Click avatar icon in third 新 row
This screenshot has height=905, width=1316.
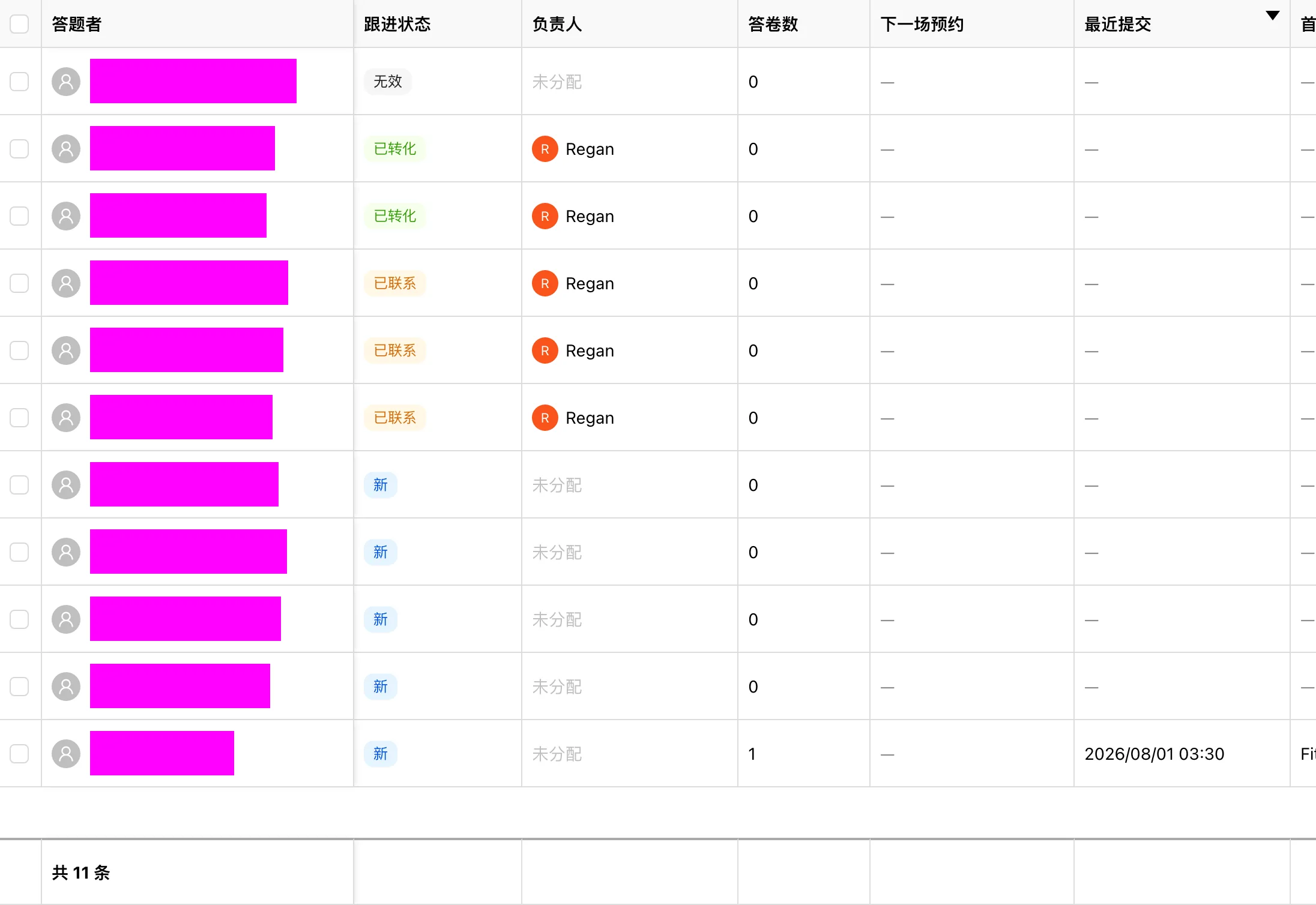66,619
